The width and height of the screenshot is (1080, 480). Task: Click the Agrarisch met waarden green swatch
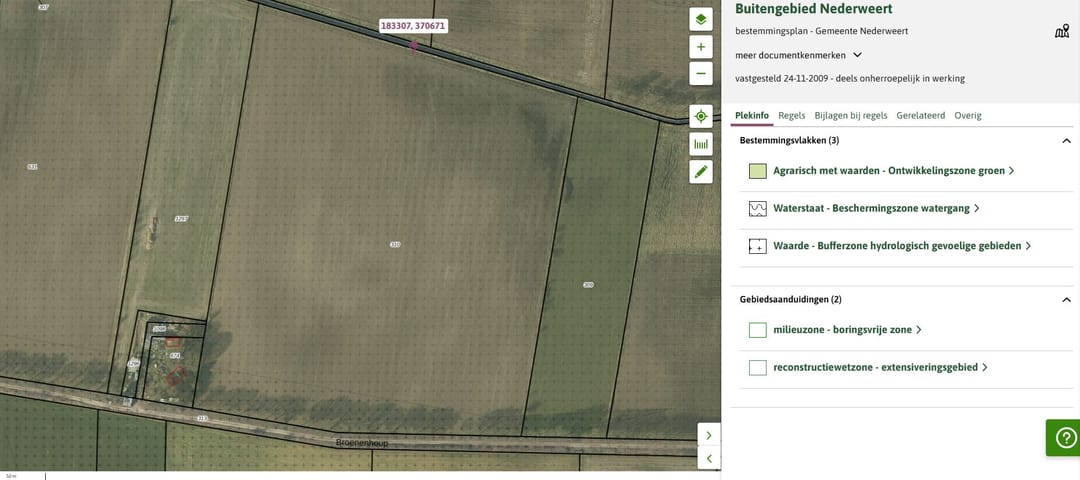click(x=758, y=171)
